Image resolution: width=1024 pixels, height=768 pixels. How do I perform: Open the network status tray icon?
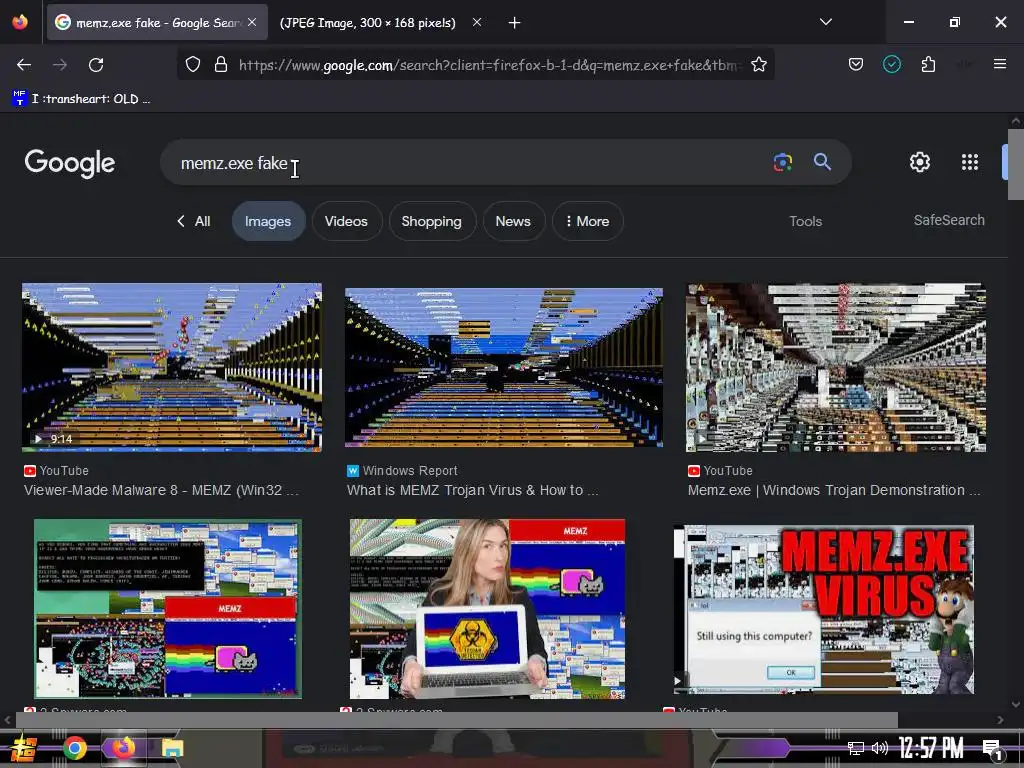pyautogui.click(x=856, y=748)
